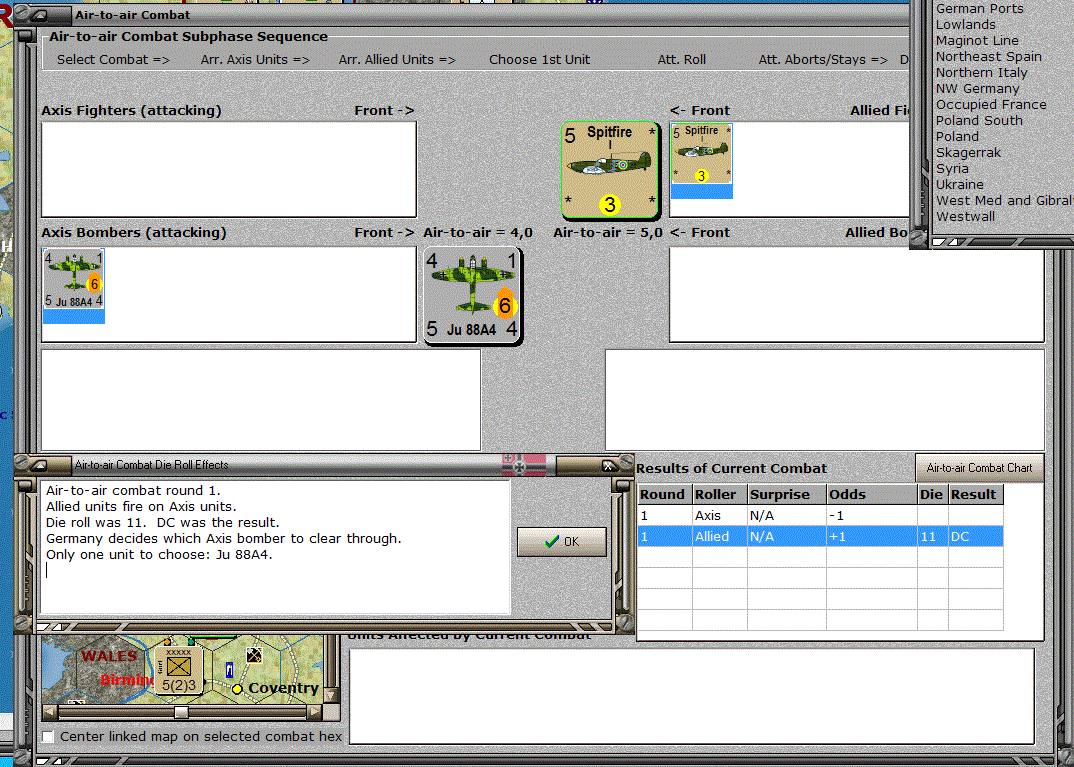The height and width of the screenshot is (767, 1074).
Task: Click the Die column header
Action: pyautogui.click(x=932, y=494)
